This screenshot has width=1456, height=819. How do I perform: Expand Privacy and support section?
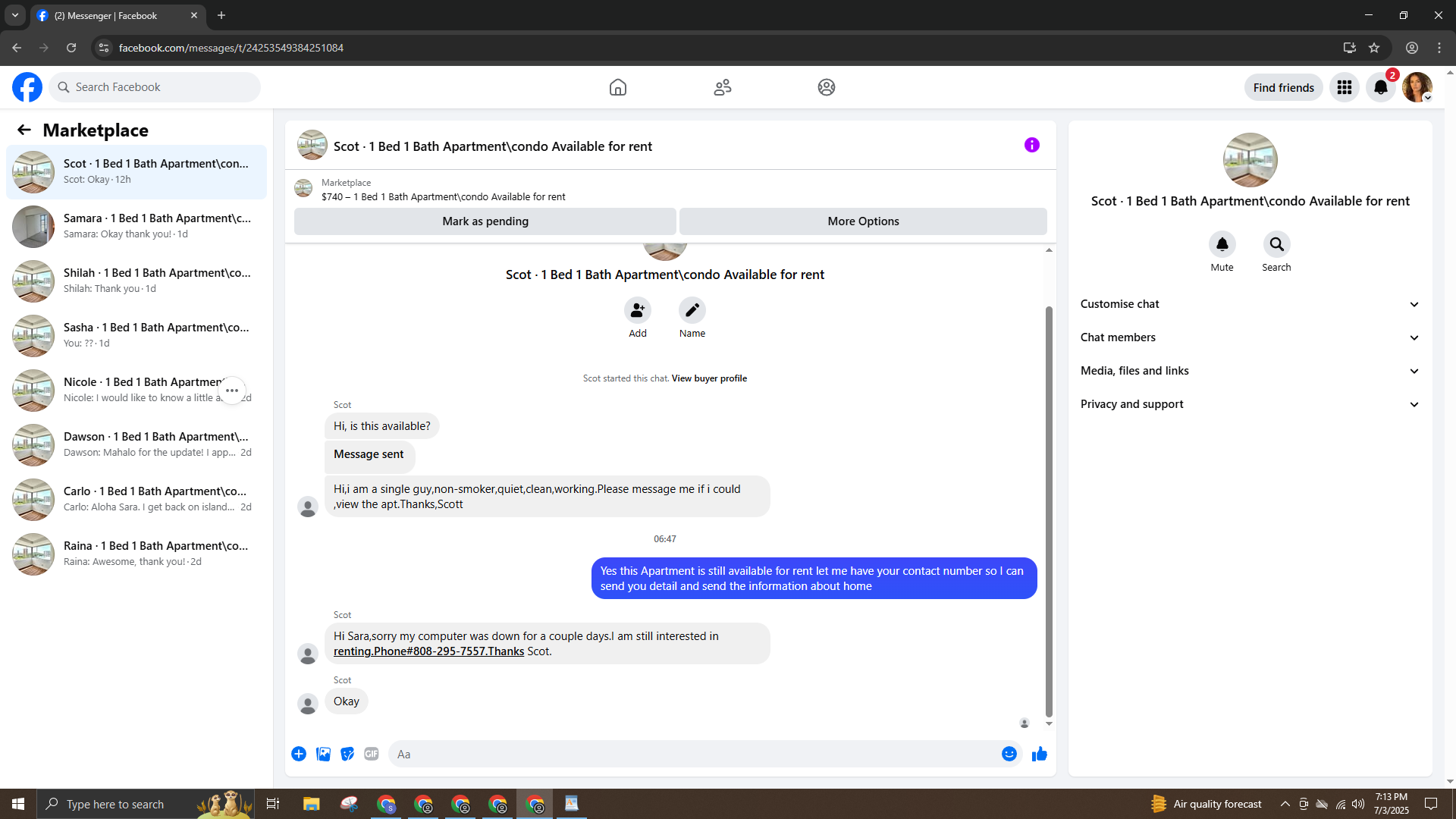[x=1250, y=404]
